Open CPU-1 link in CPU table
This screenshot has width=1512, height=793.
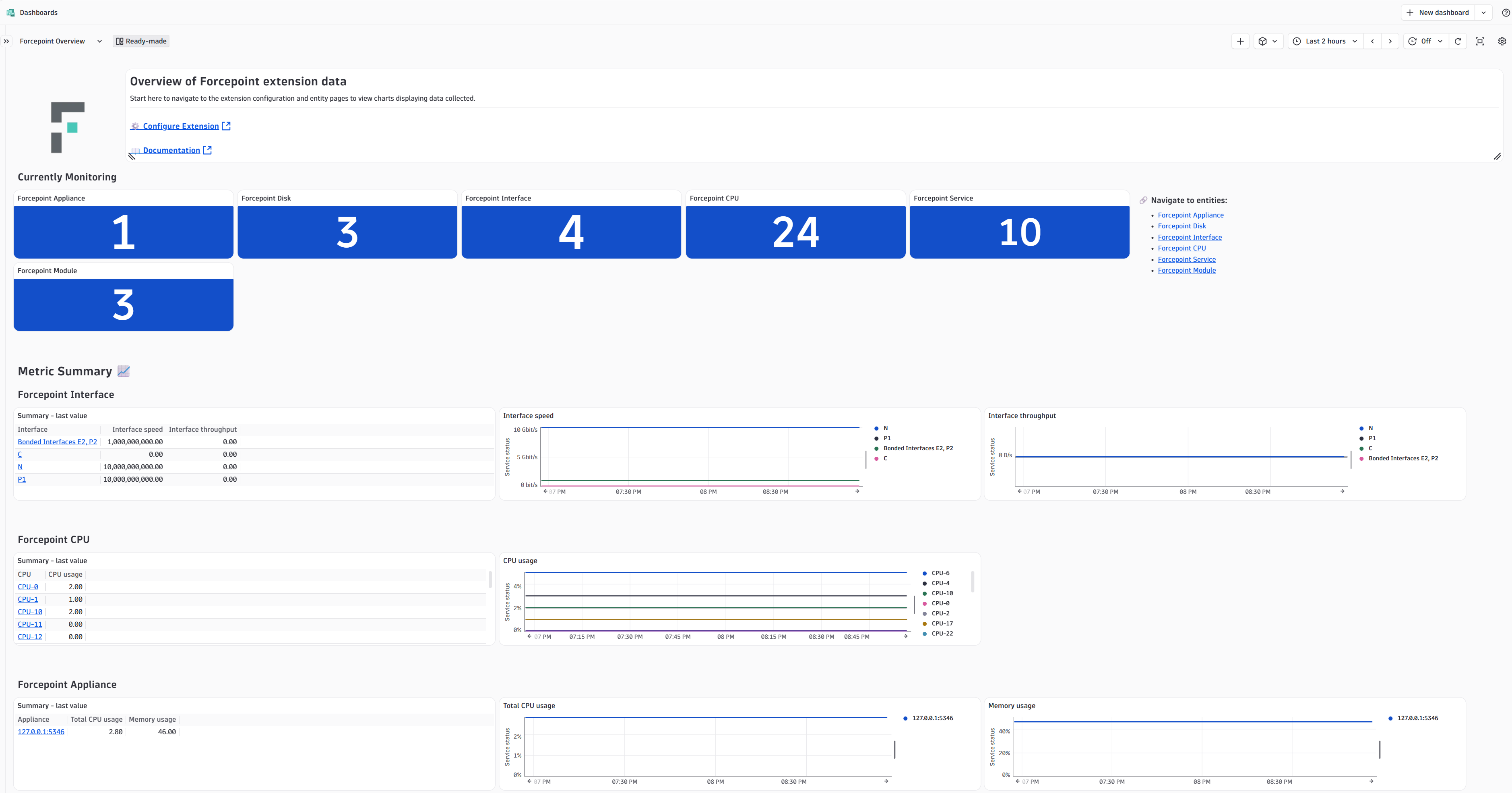[28, 599]
